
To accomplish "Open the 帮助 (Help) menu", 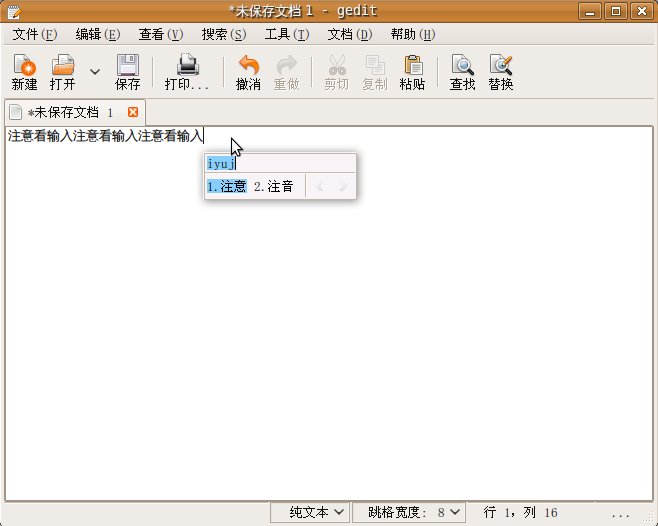I will click(412, 34).
